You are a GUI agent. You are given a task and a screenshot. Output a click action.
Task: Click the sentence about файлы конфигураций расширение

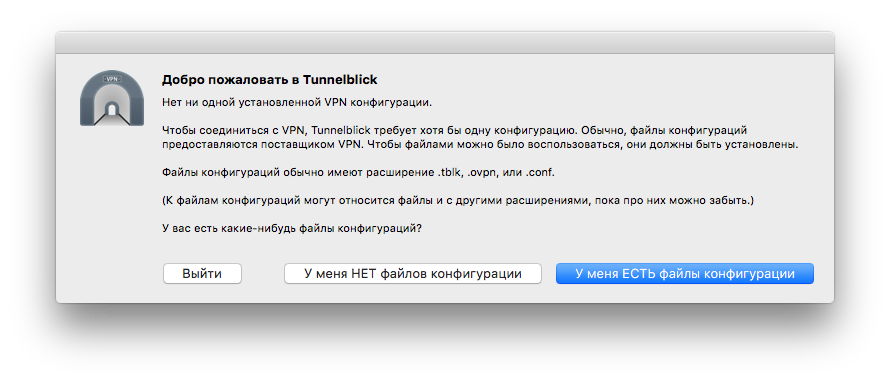(x=358, y=172)
